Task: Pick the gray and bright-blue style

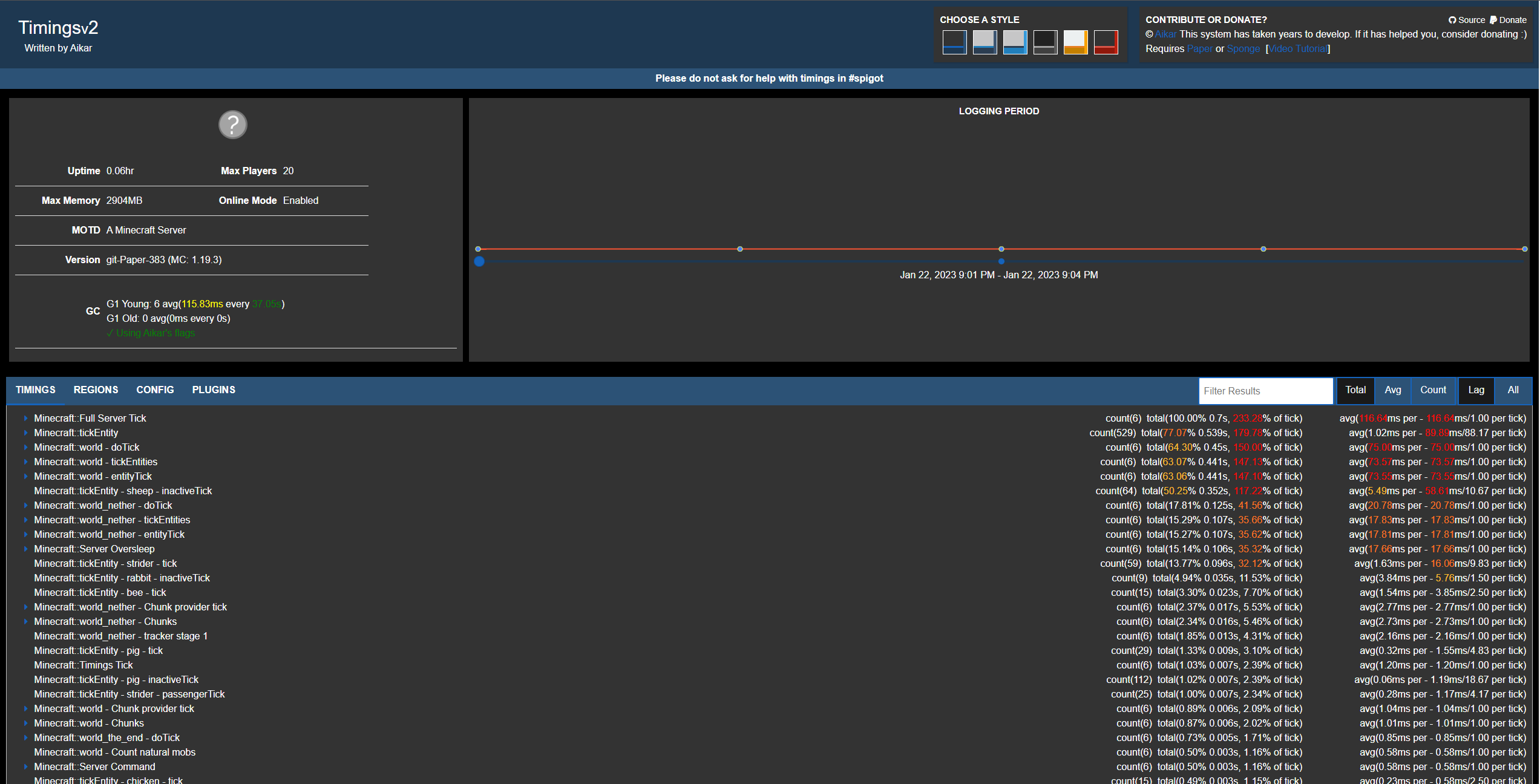Action: tap(1015, 42)
